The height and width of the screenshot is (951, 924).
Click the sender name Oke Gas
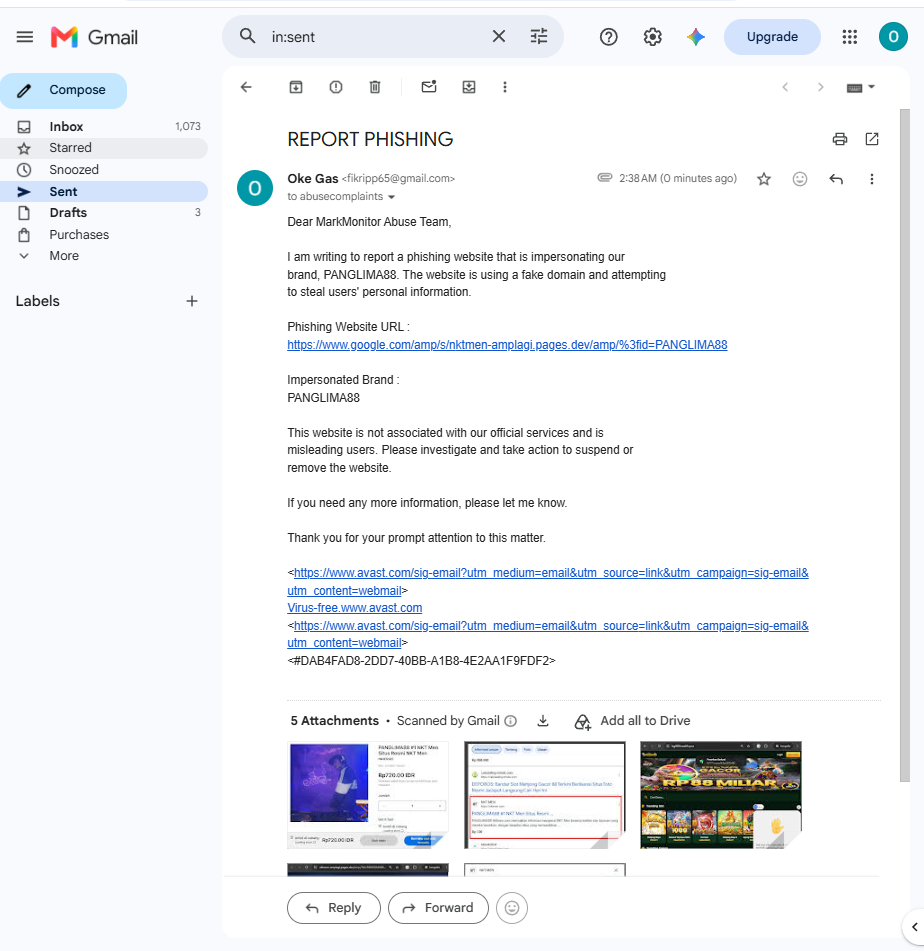312,179
